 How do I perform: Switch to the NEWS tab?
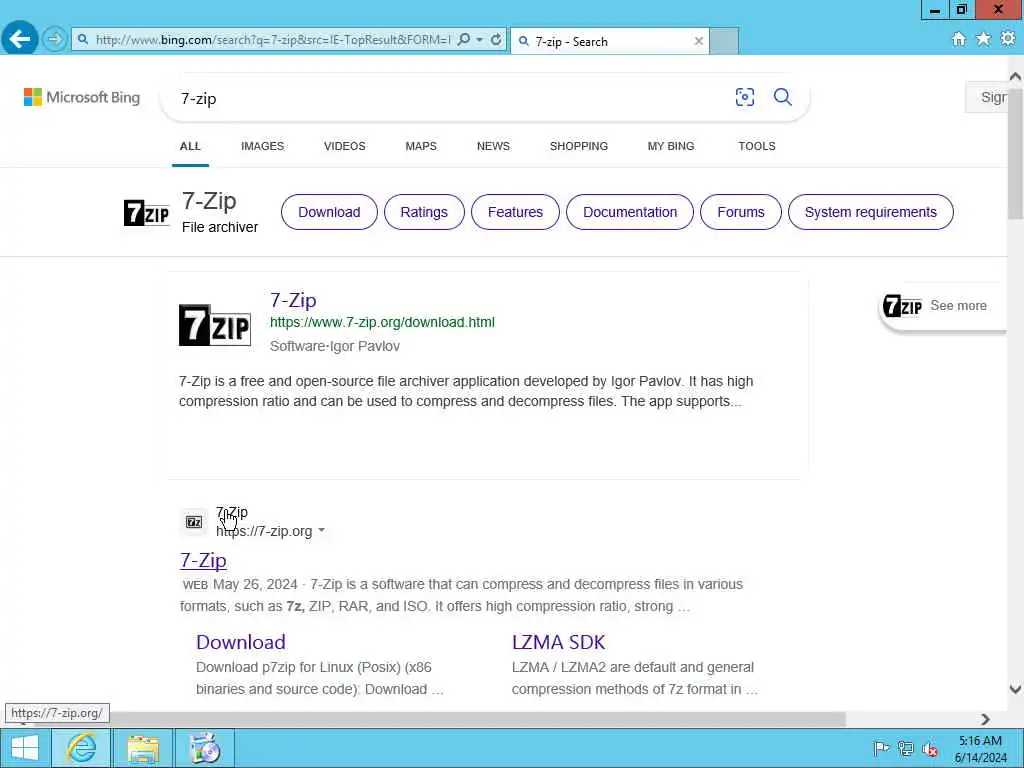tap(493, 146)
